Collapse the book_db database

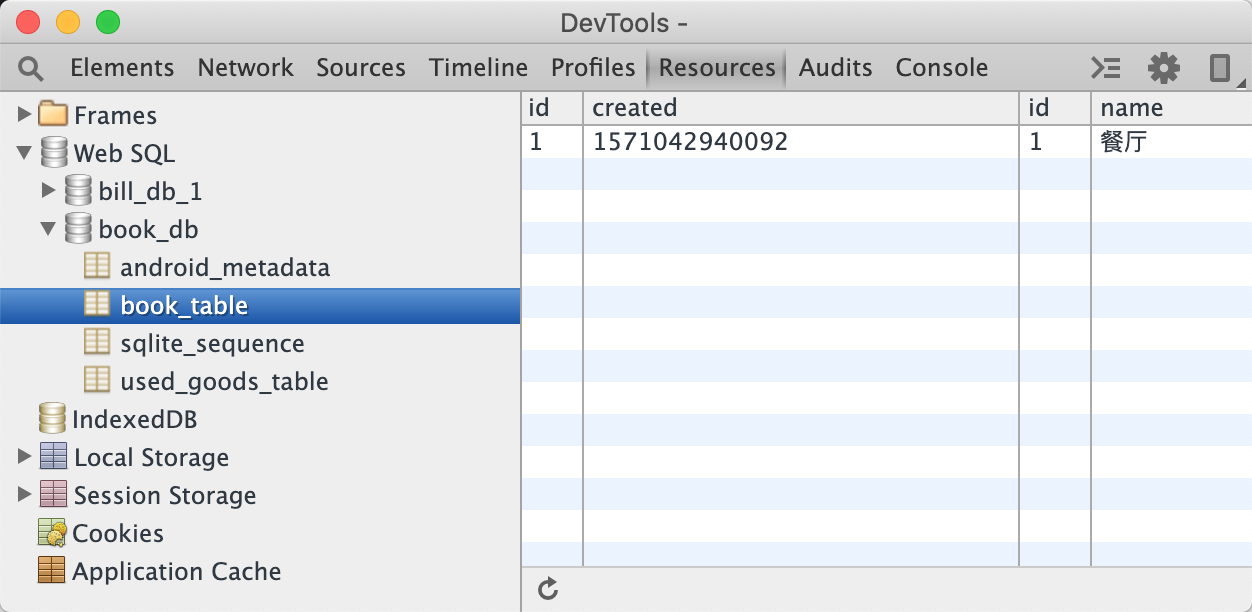click(49, 229)
